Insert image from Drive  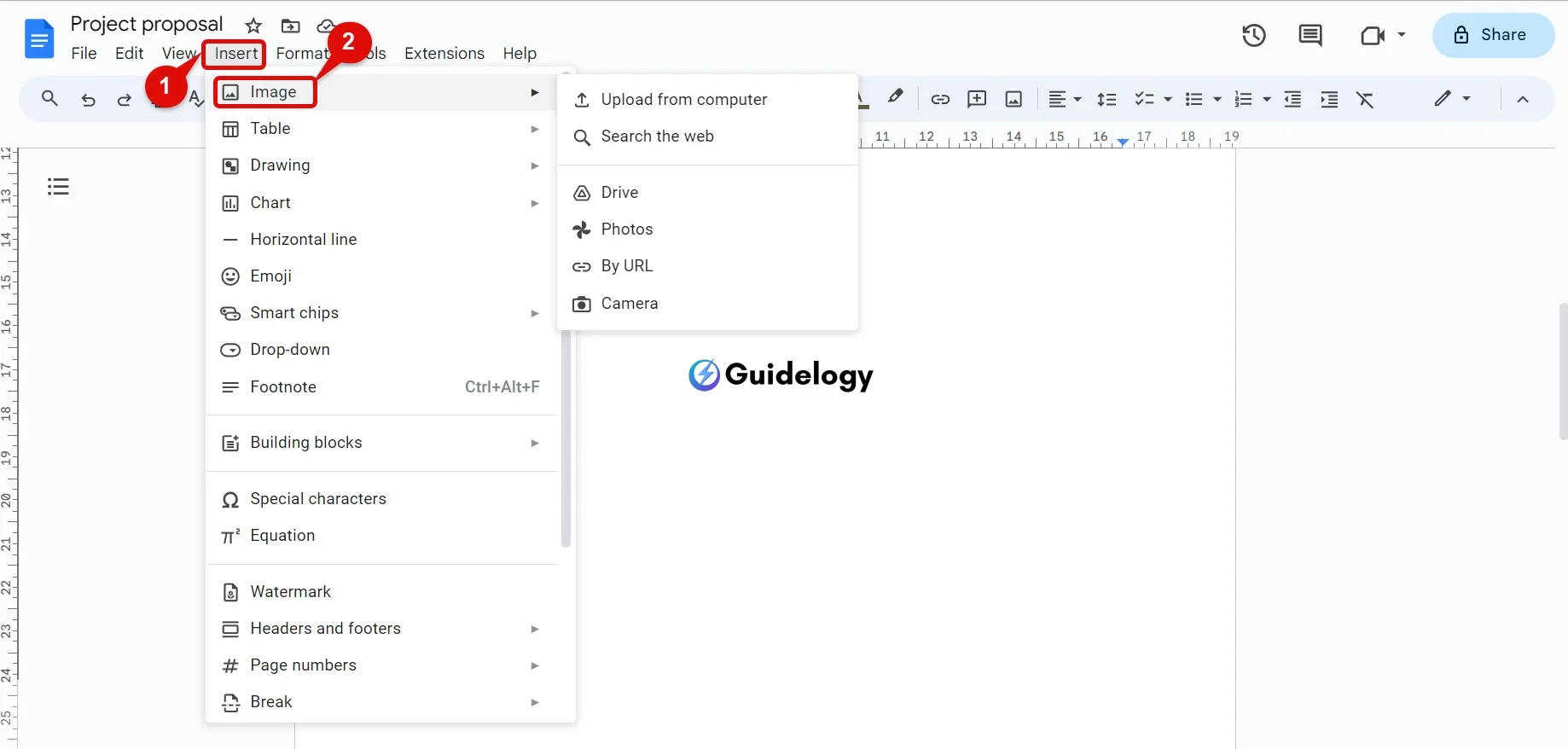(707, 193)
